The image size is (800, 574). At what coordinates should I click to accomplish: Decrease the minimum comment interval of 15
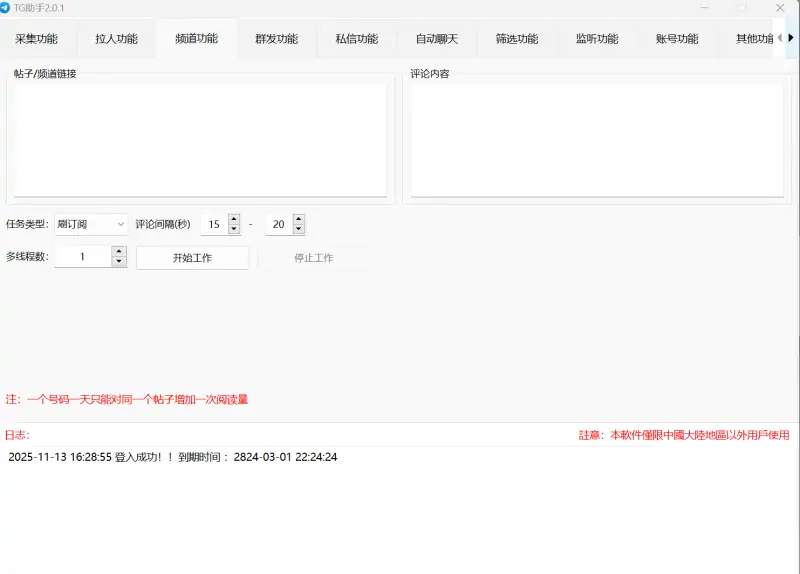(x=234, y=229)
